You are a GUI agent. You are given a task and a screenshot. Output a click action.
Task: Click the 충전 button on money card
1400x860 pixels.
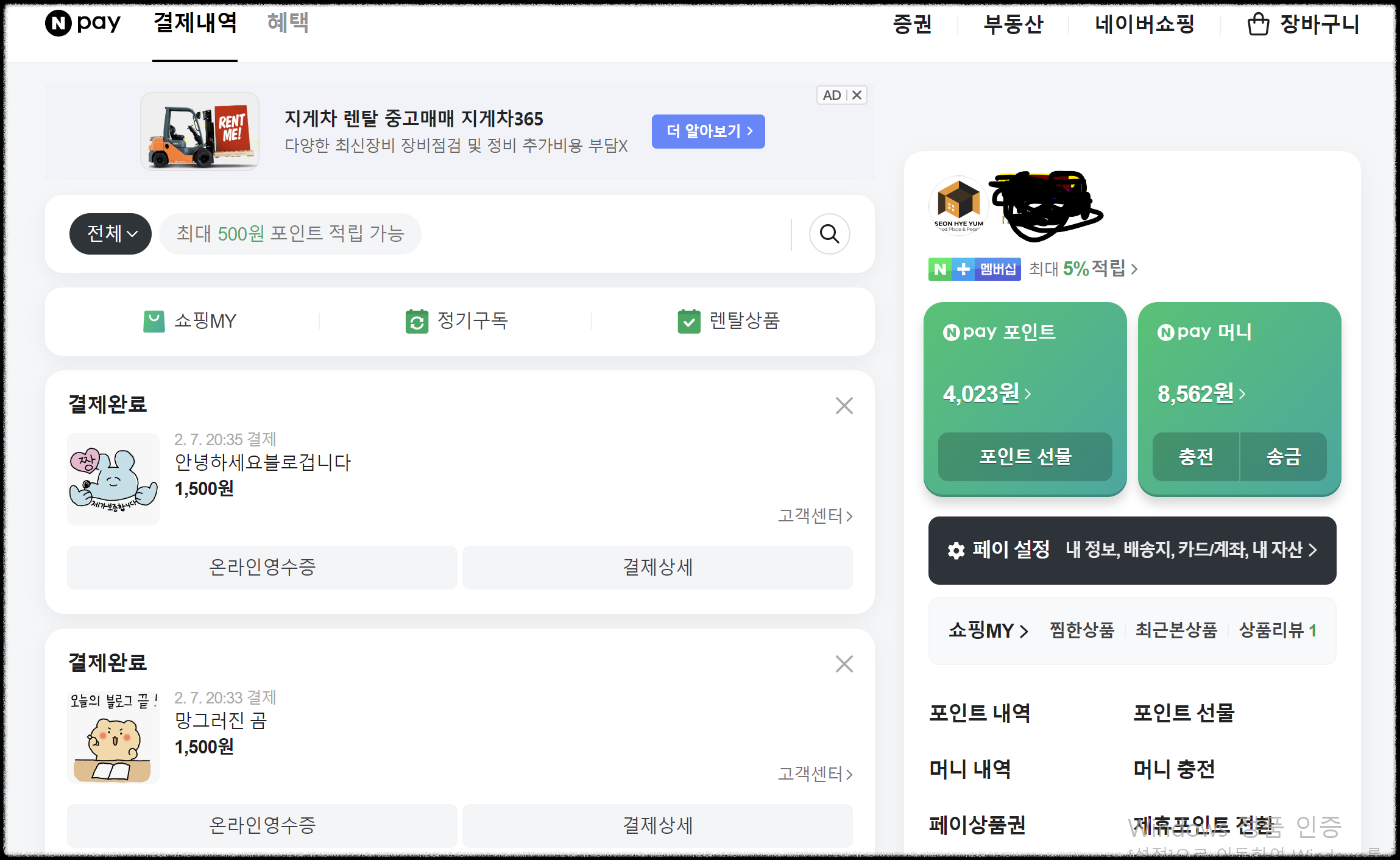(x=1196, y=457)
